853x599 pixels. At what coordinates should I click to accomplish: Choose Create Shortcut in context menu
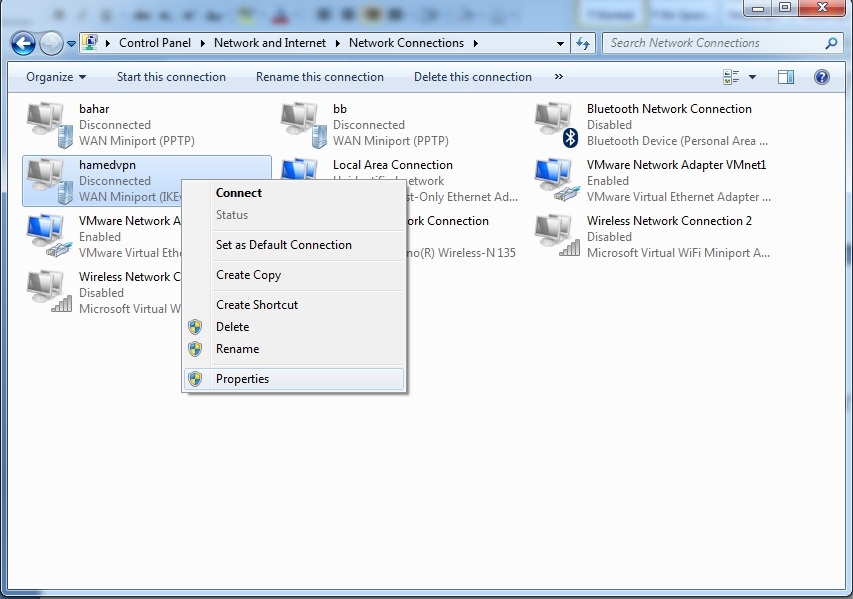[257, 305]
